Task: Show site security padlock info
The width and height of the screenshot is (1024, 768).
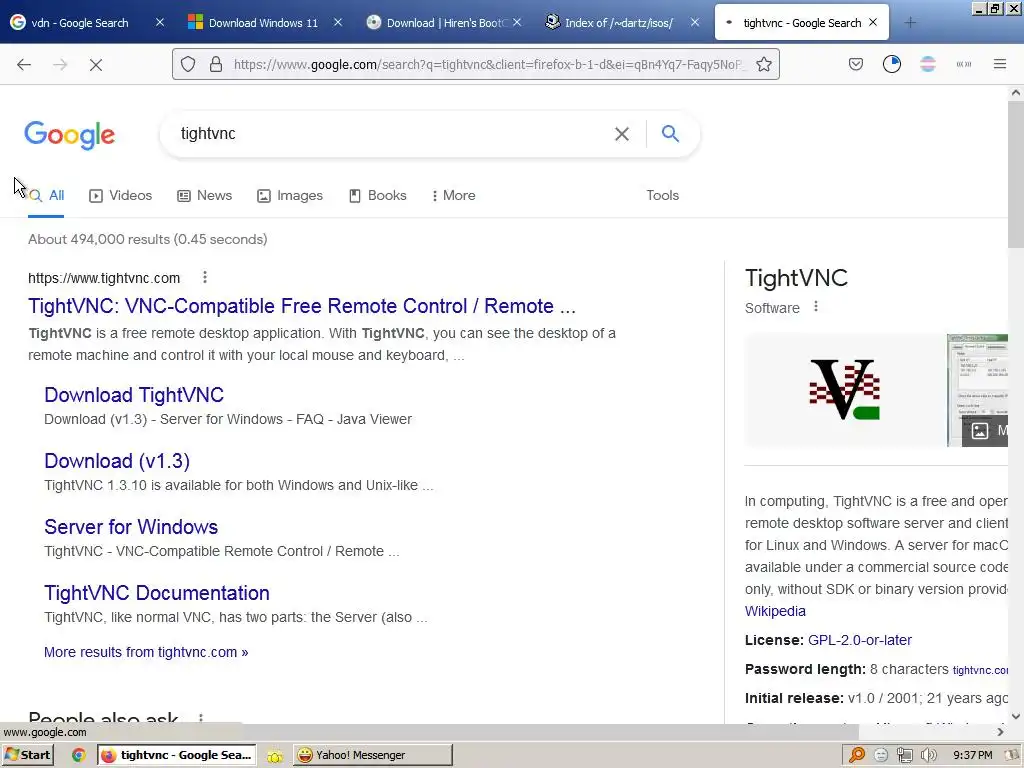Action: click(216, 64)
